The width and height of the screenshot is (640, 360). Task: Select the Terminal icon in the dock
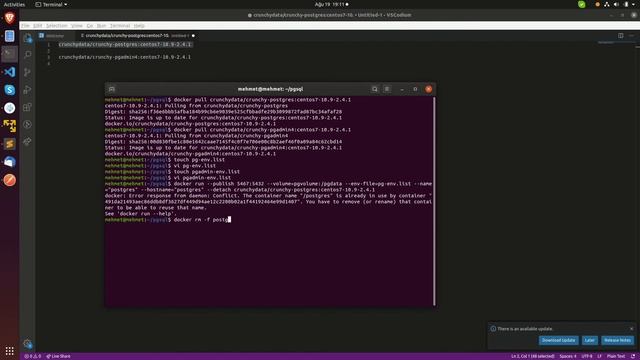(10, 54)
